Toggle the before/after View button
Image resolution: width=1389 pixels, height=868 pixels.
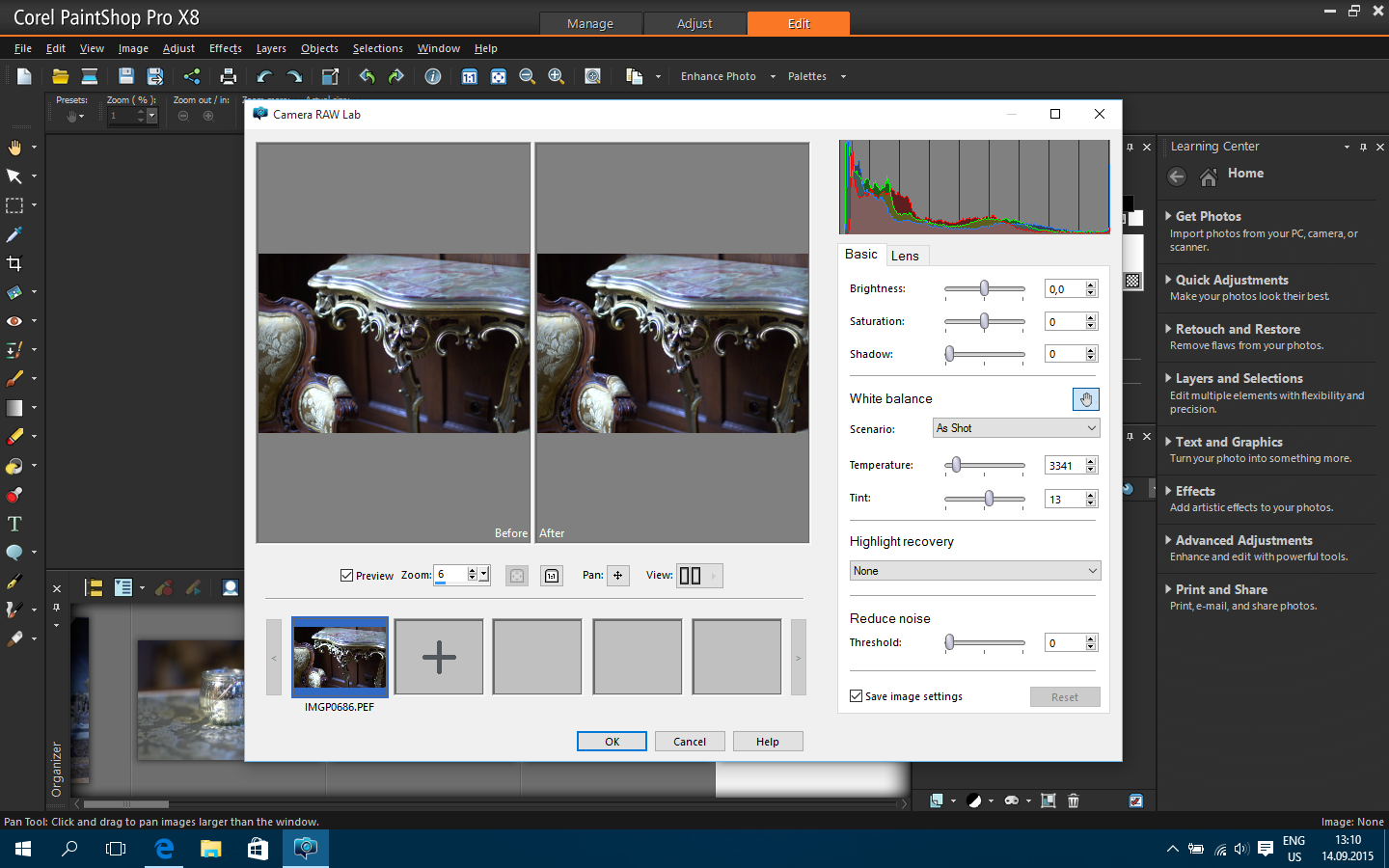pos(690,576)
